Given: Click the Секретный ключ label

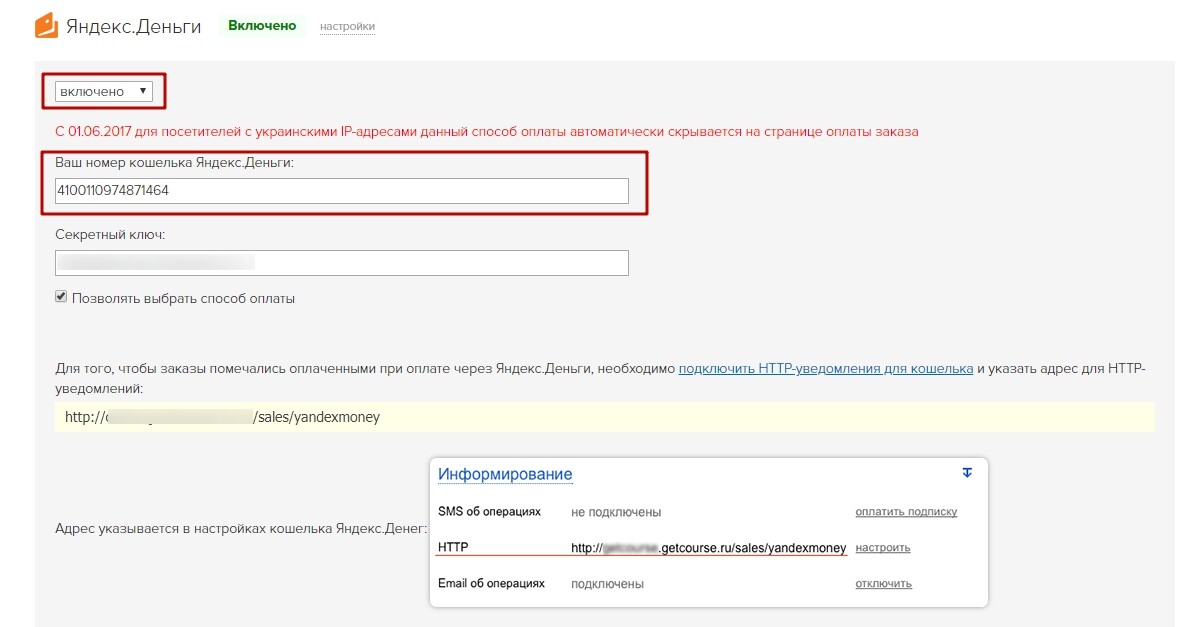Looking at the screenshot, I should coord(110,235).
